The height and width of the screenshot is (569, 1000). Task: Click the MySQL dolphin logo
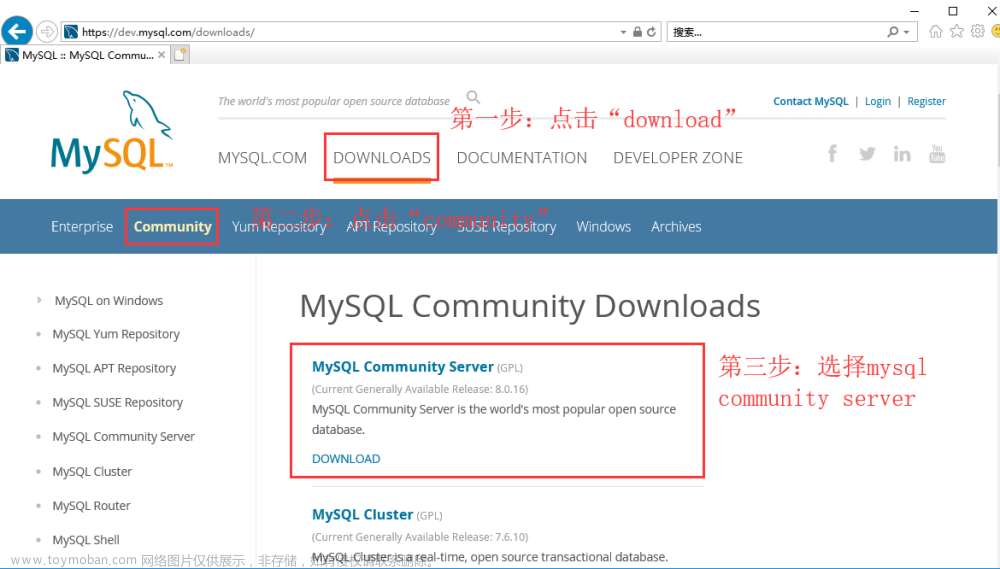pyautogui.click(x=112, y=131)
